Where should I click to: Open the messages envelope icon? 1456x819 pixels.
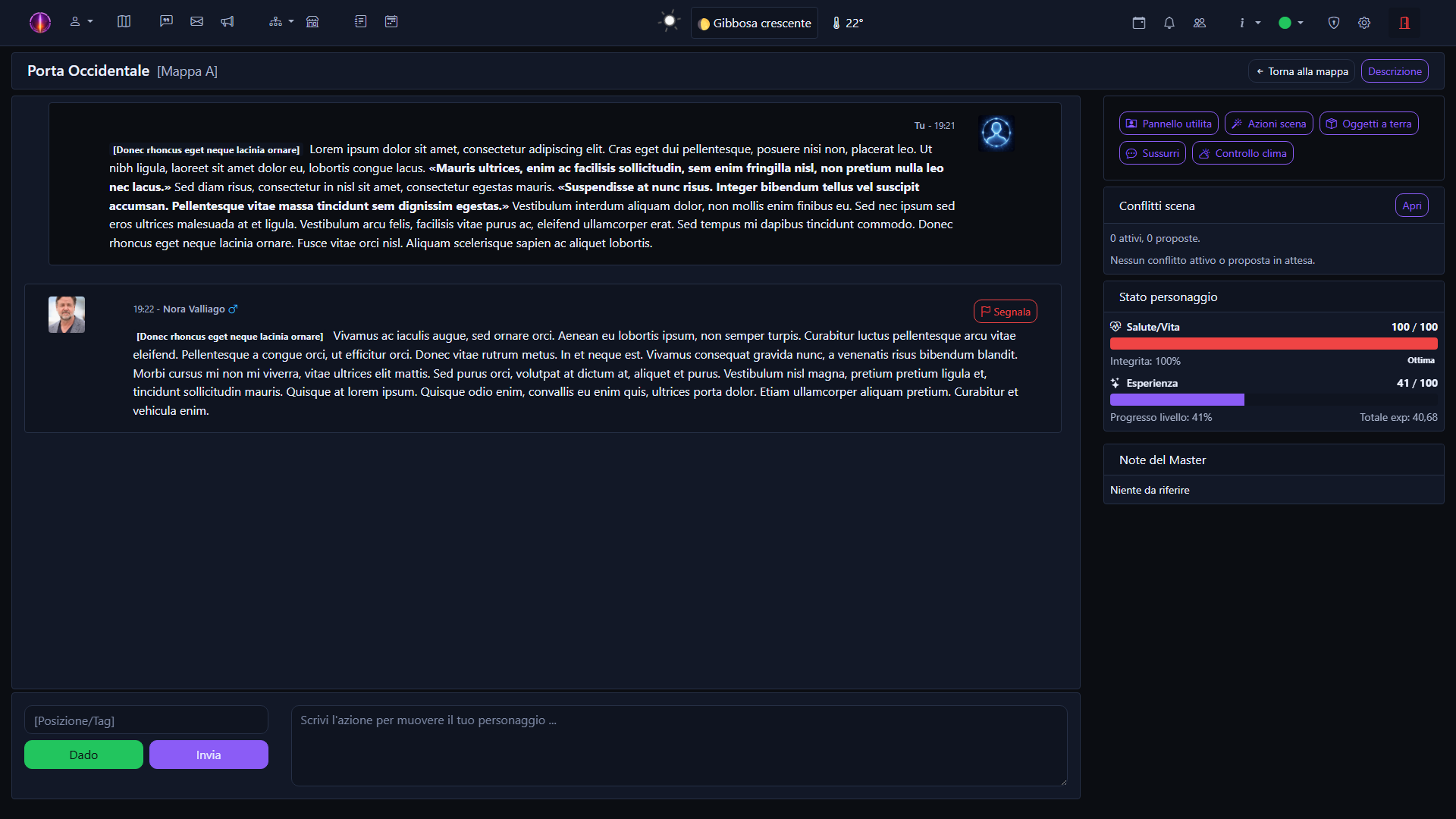pos(196,21)
